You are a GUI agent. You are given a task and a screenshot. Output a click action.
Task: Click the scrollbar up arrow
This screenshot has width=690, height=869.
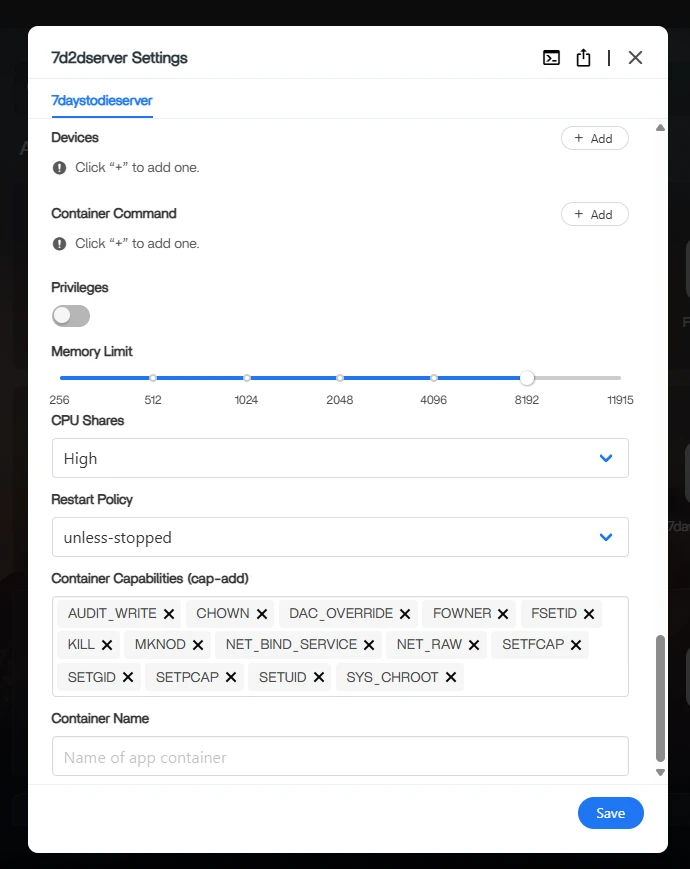click(660, 128)
